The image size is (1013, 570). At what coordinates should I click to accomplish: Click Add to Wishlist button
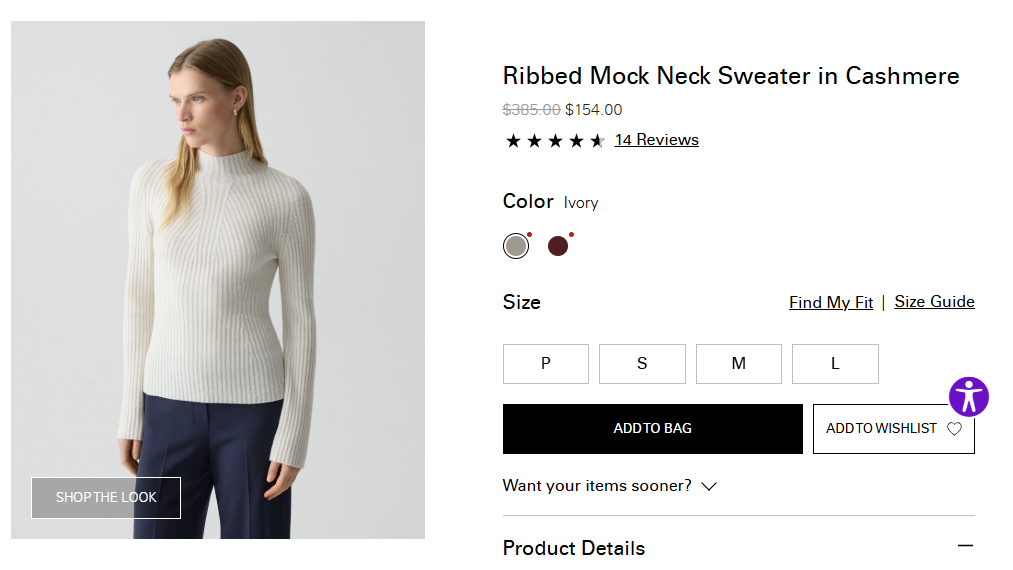(x=882, y=429)
